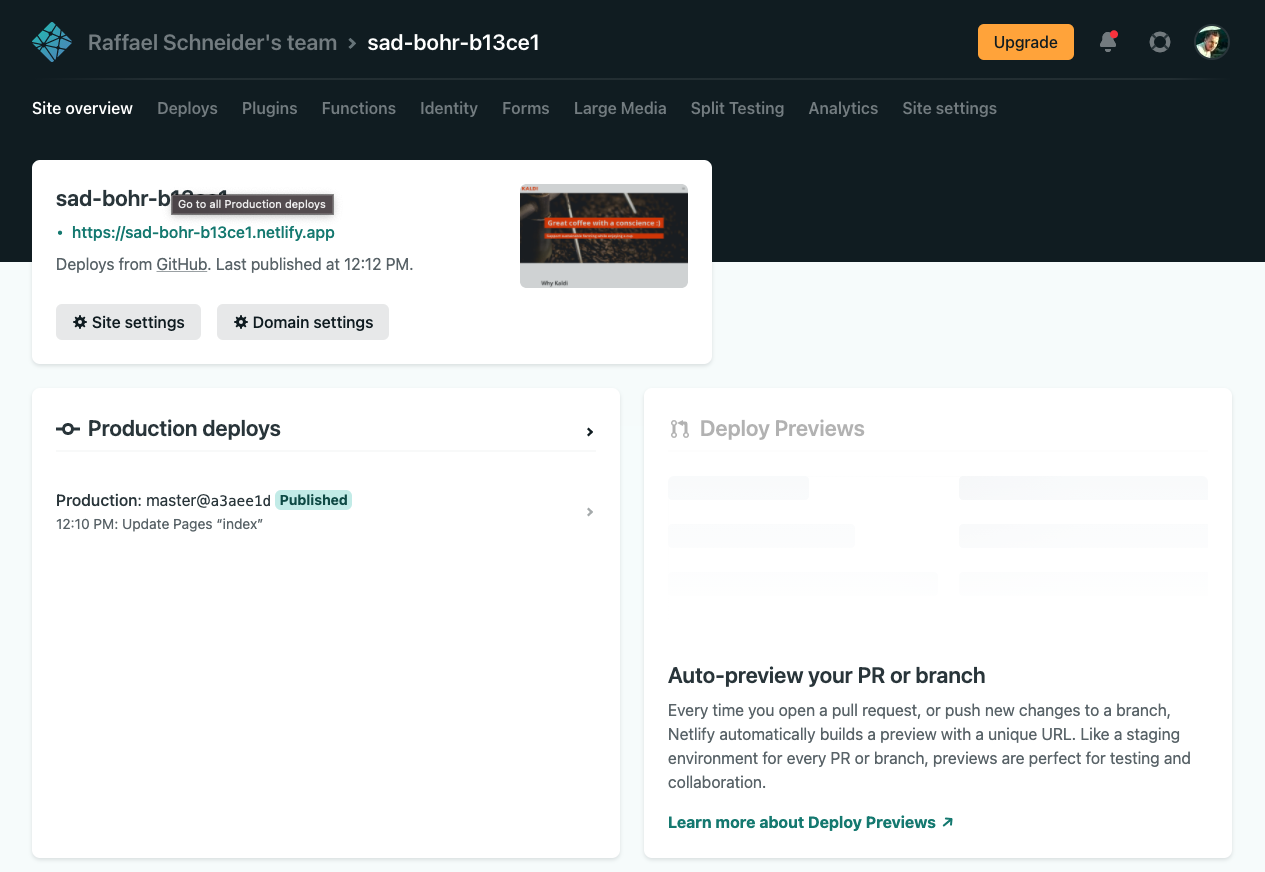This screenshot has width=1265, height=872.
Task: Click the gray circular icon beside the bell
Action: (x=1159, y=42)
